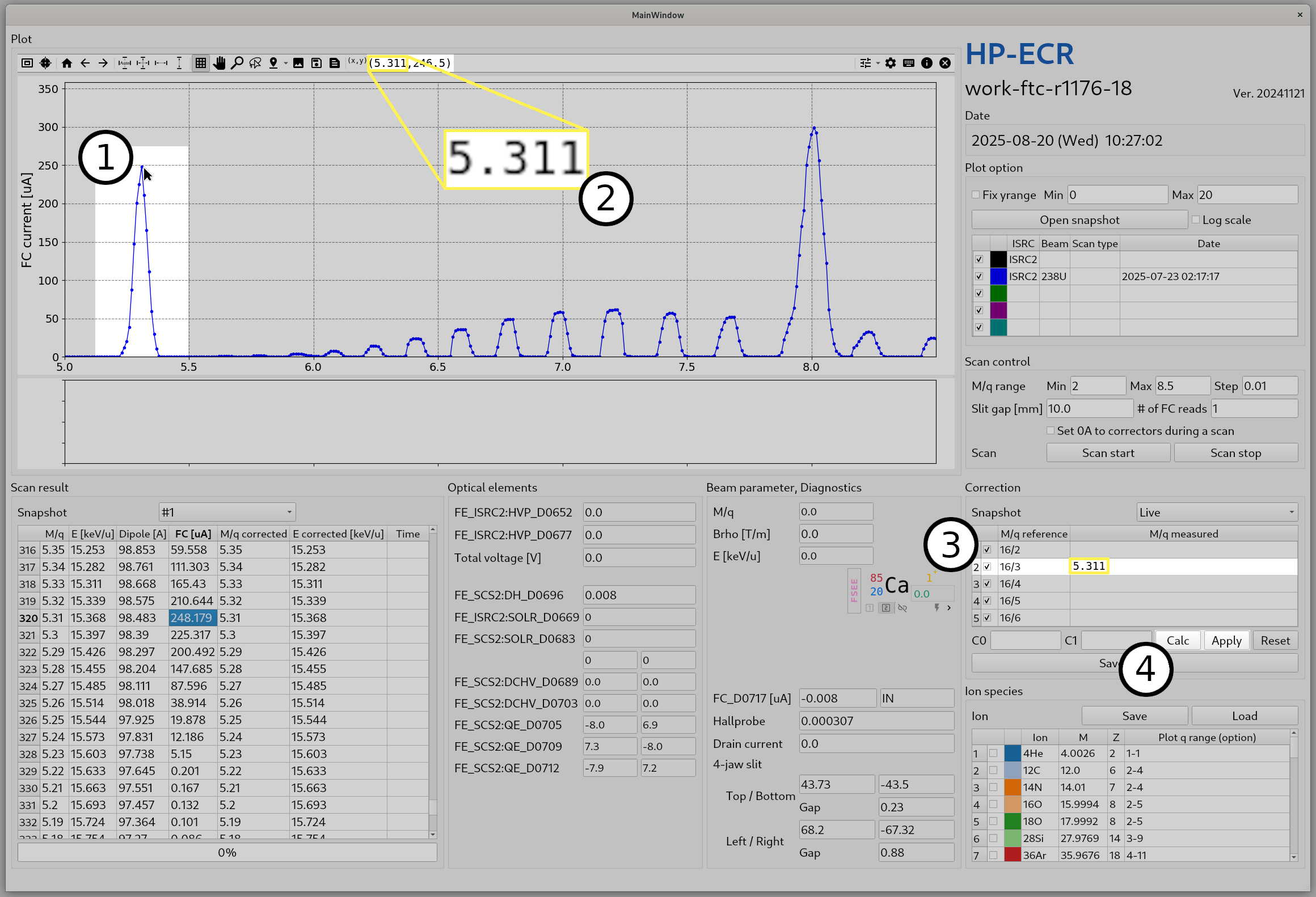Click the home reset-view plot icon
Screen dimensions: 1316x897
tap(67, 63)
